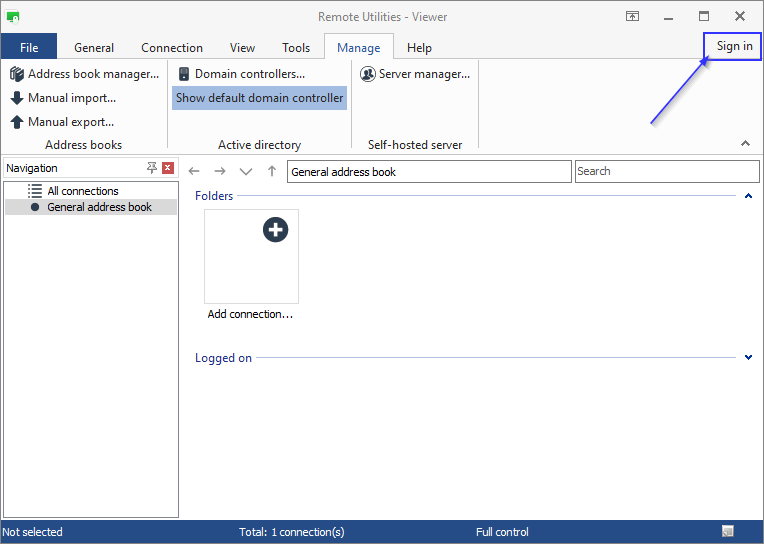Click the Sign in button
This screenshot has width=764, height=544.
tap(734, 46)
